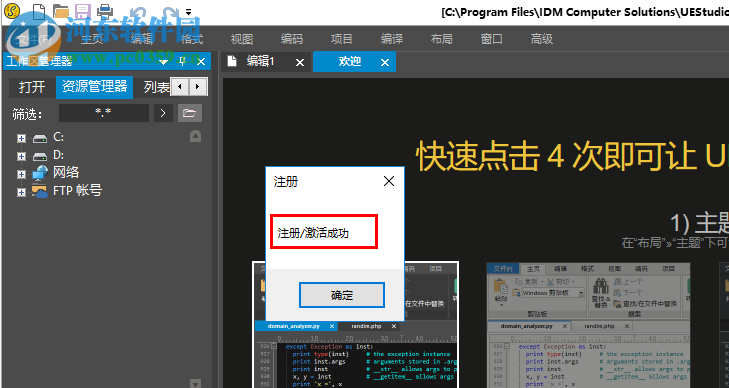
Task: Expand the 网络 node
Action: pyautogui.click(x=21, y=175)
